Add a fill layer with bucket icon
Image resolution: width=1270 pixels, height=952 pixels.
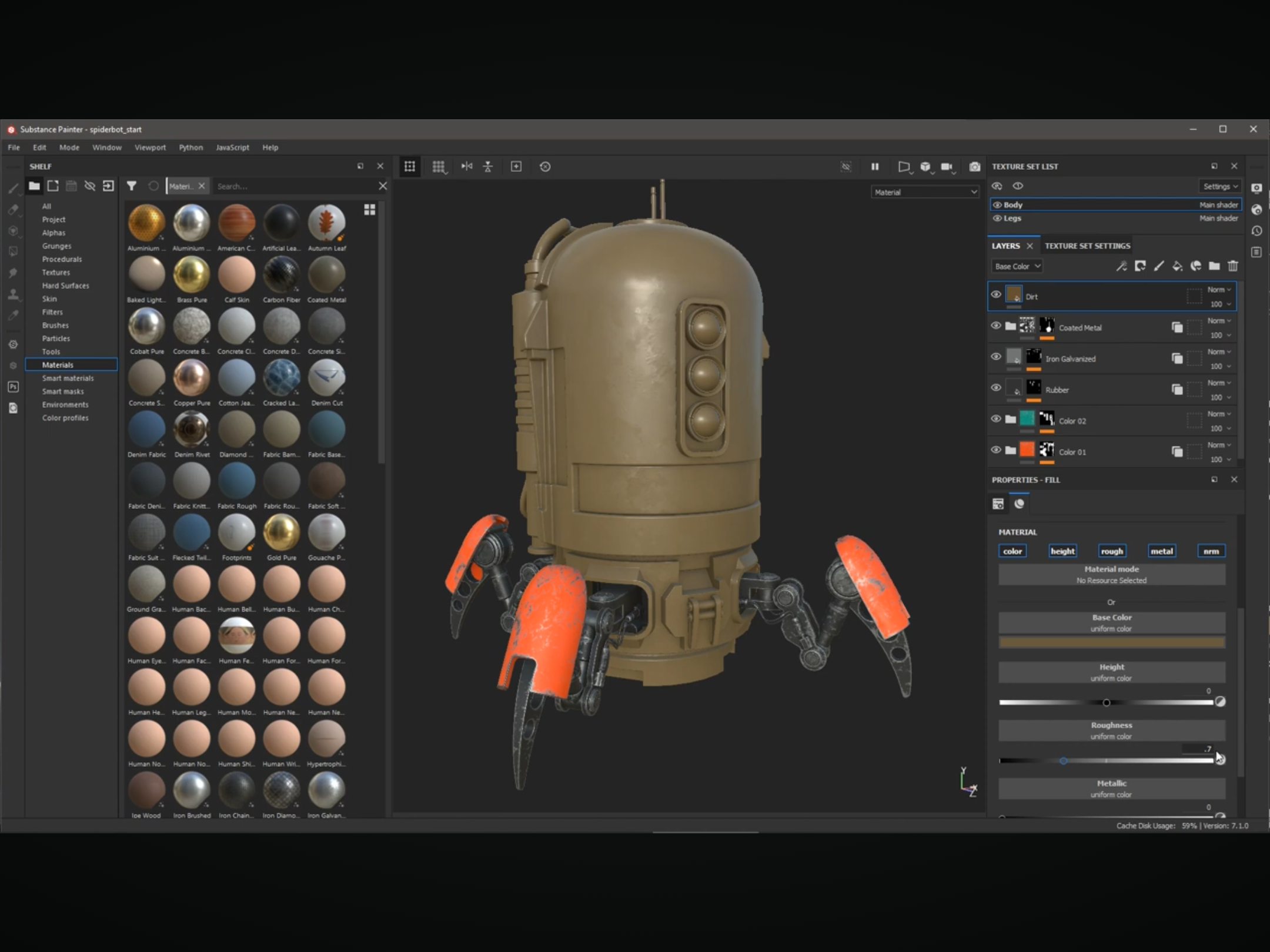point(1177,266)
